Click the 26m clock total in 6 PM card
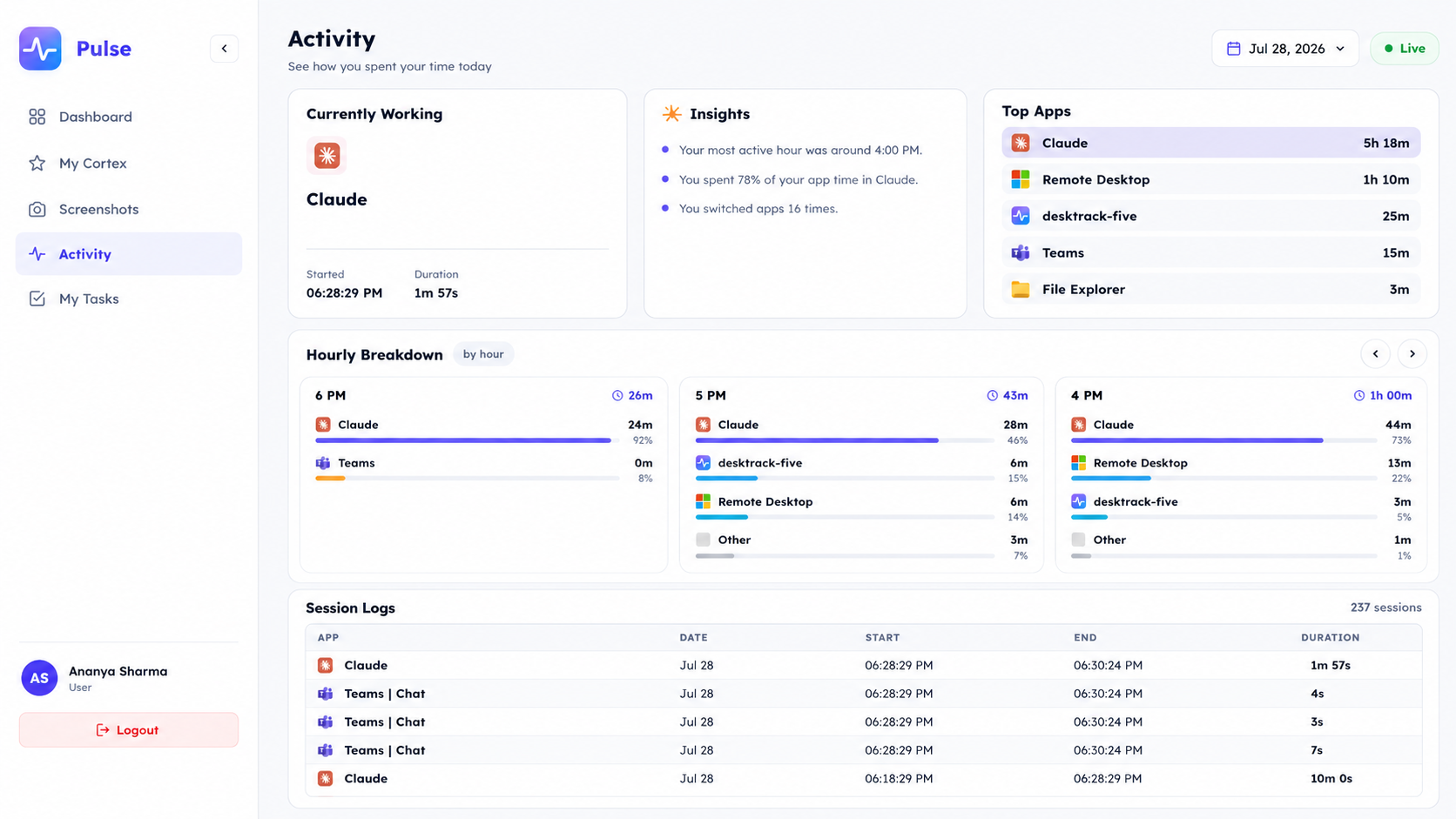This screenshot has height=819, width=1456. coord(632,395)
